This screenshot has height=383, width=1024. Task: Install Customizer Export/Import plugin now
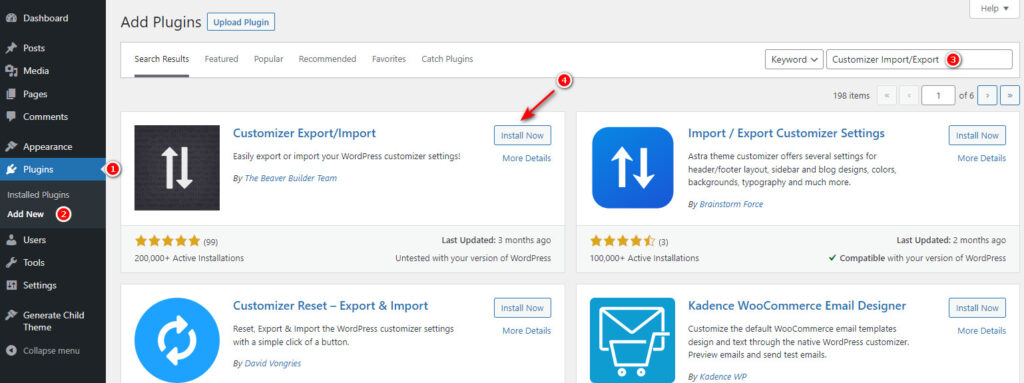(x=522, y=135)
